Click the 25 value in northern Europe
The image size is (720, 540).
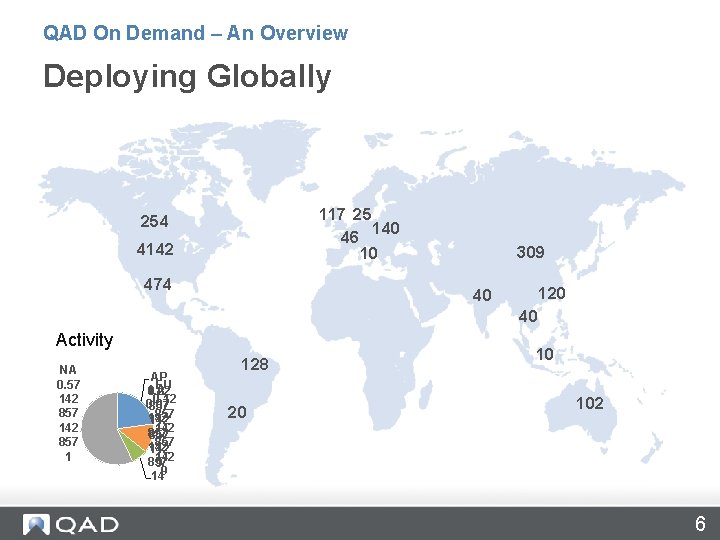coord(362,214)
